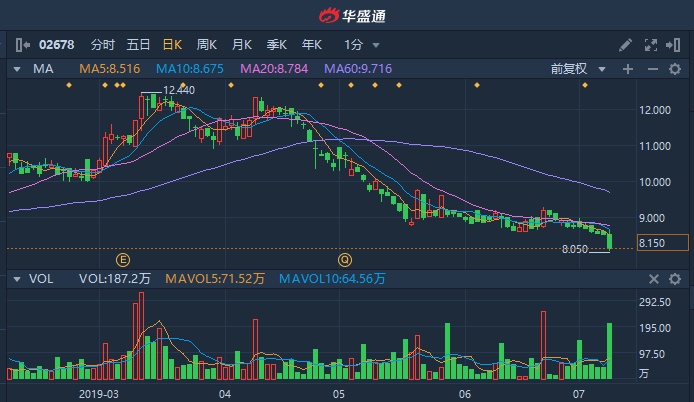Click the minus zoom-out icon on MA bar
This screenshot has height=402, width=694.
pos(651,69)
